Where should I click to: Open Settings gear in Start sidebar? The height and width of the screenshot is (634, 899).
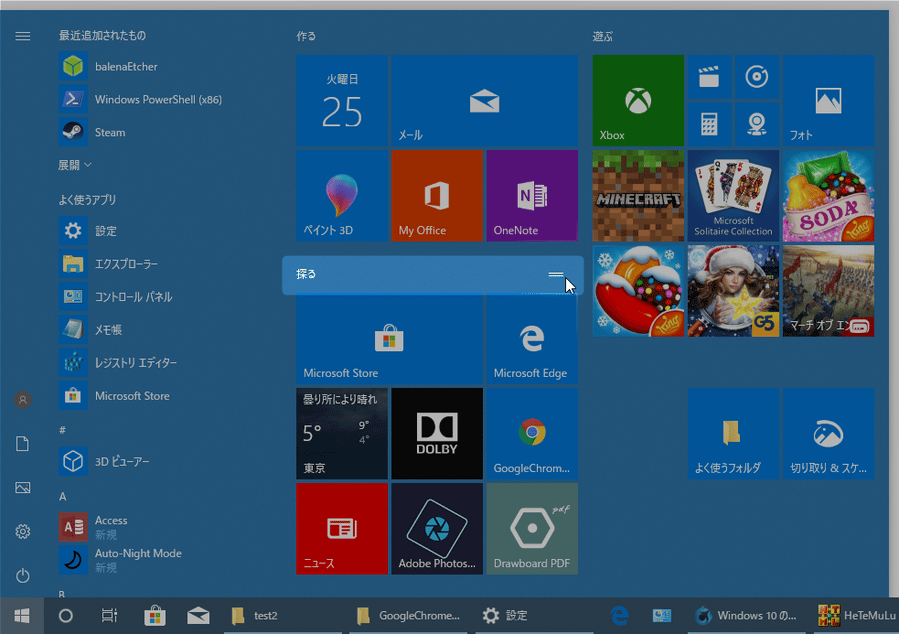23,532
